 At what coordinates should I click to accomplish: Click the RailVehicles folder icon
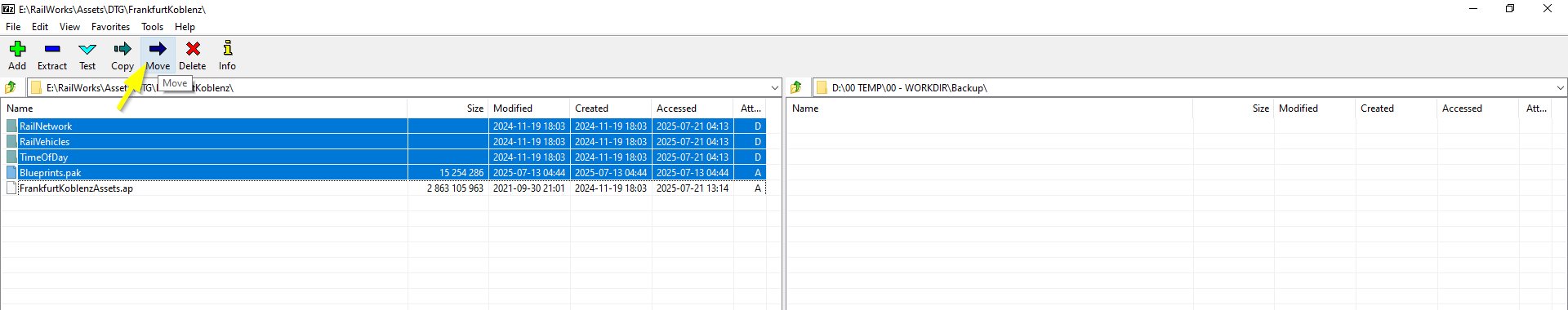click(x=11, y=142)
